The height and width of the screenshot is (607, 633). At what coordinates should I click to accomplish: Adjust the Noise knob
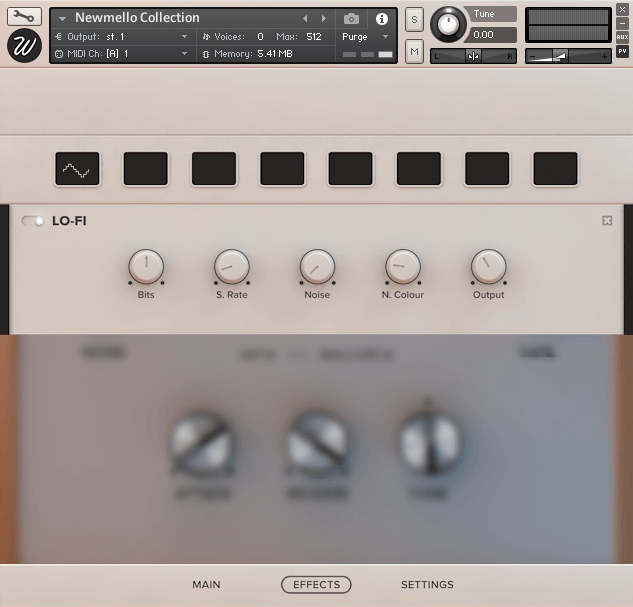[317, 267]
